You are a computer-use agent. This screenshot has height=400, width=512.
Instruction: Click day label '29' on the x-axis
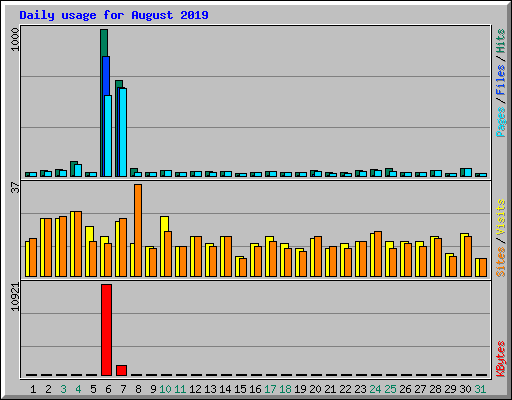(450, 389)
